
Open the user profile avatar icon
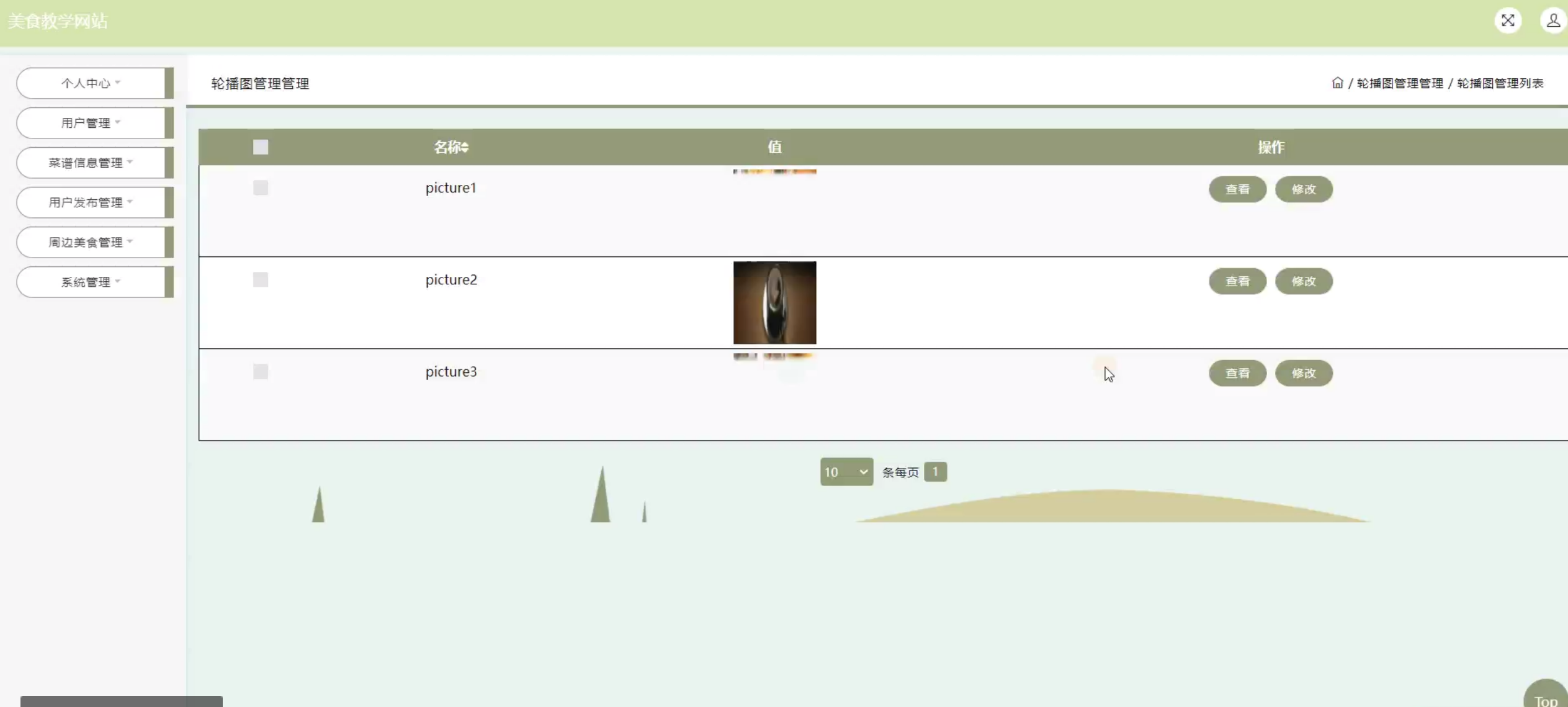pos(1552,20)
